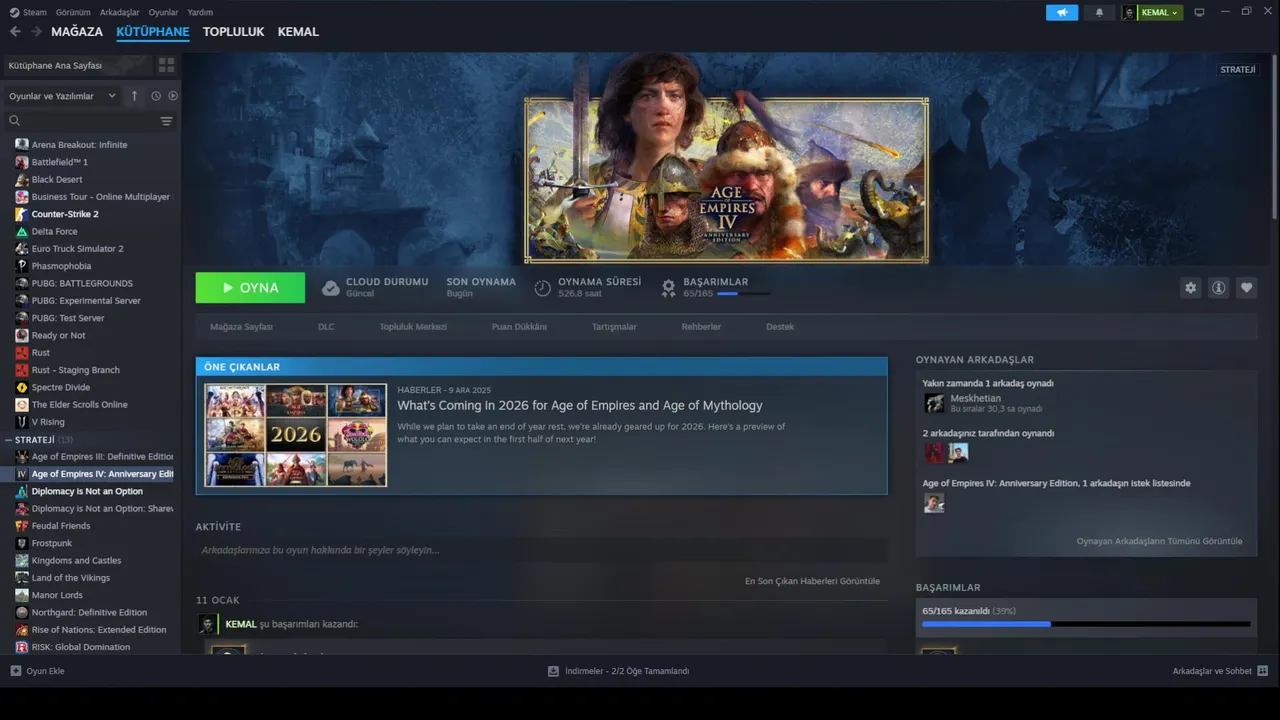Add game to favorites heart icon

[x=1246, y=288]
